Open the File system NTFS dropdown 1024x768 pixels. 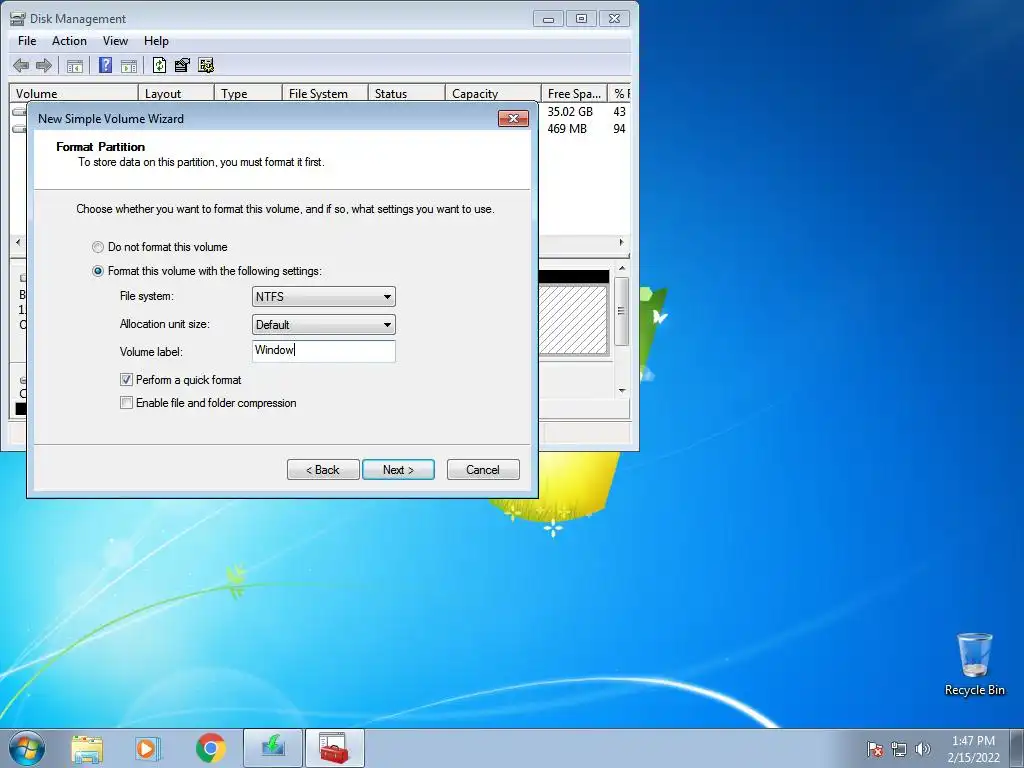point(324,296)
